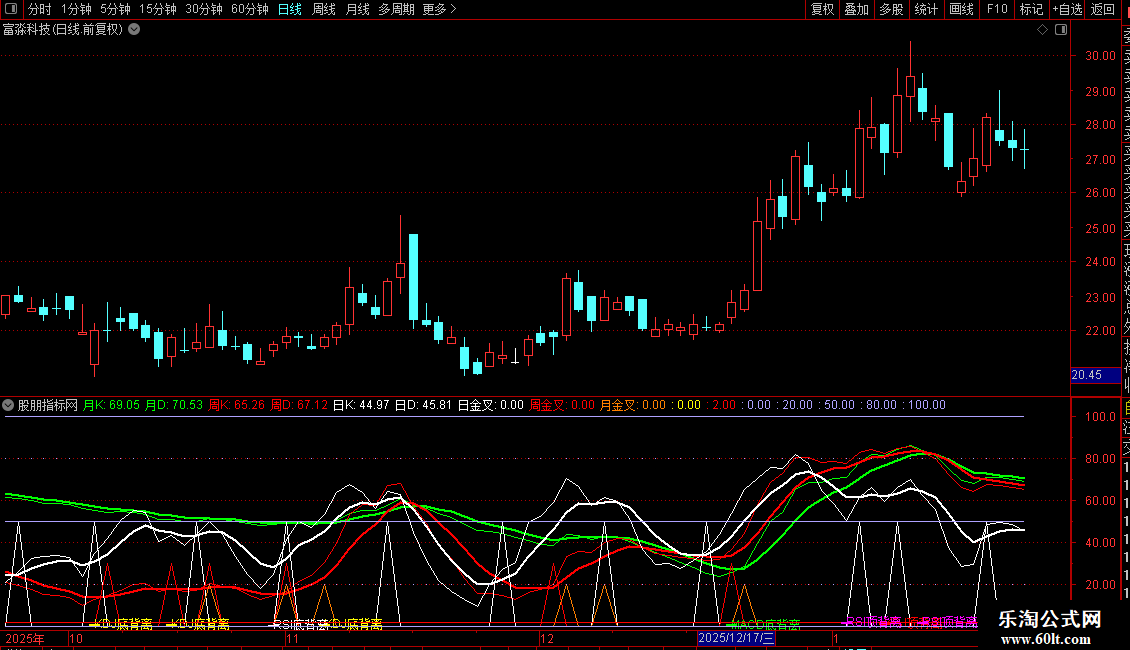The height and width of the screenshot is (650, 1130).
Task: Click the month 11 label on time axis
Action: (293, 638)
